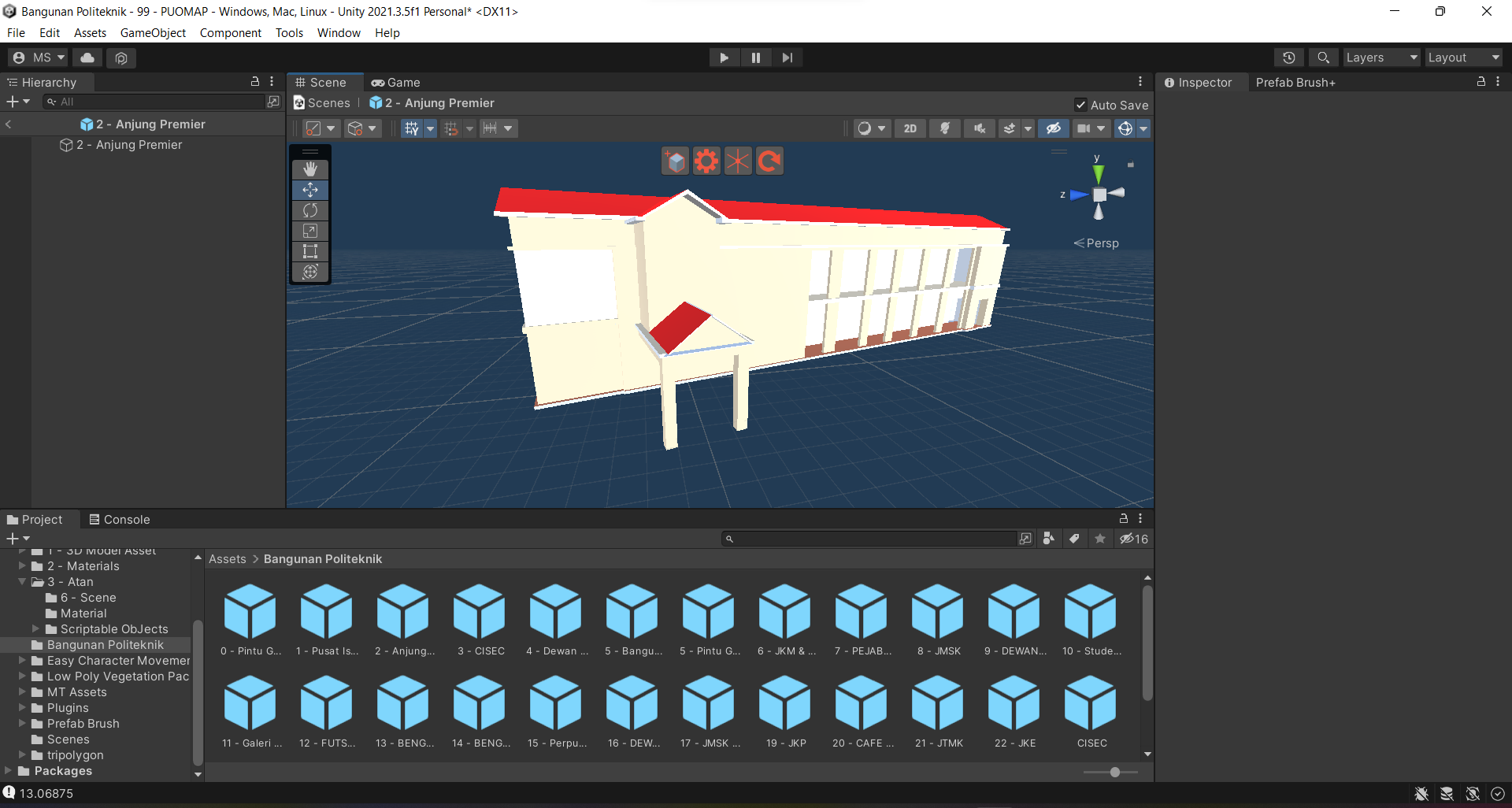The width and height of the screenshot is (1512, 808).
Task: Open the GameObject menu
Action: [153, 33]
